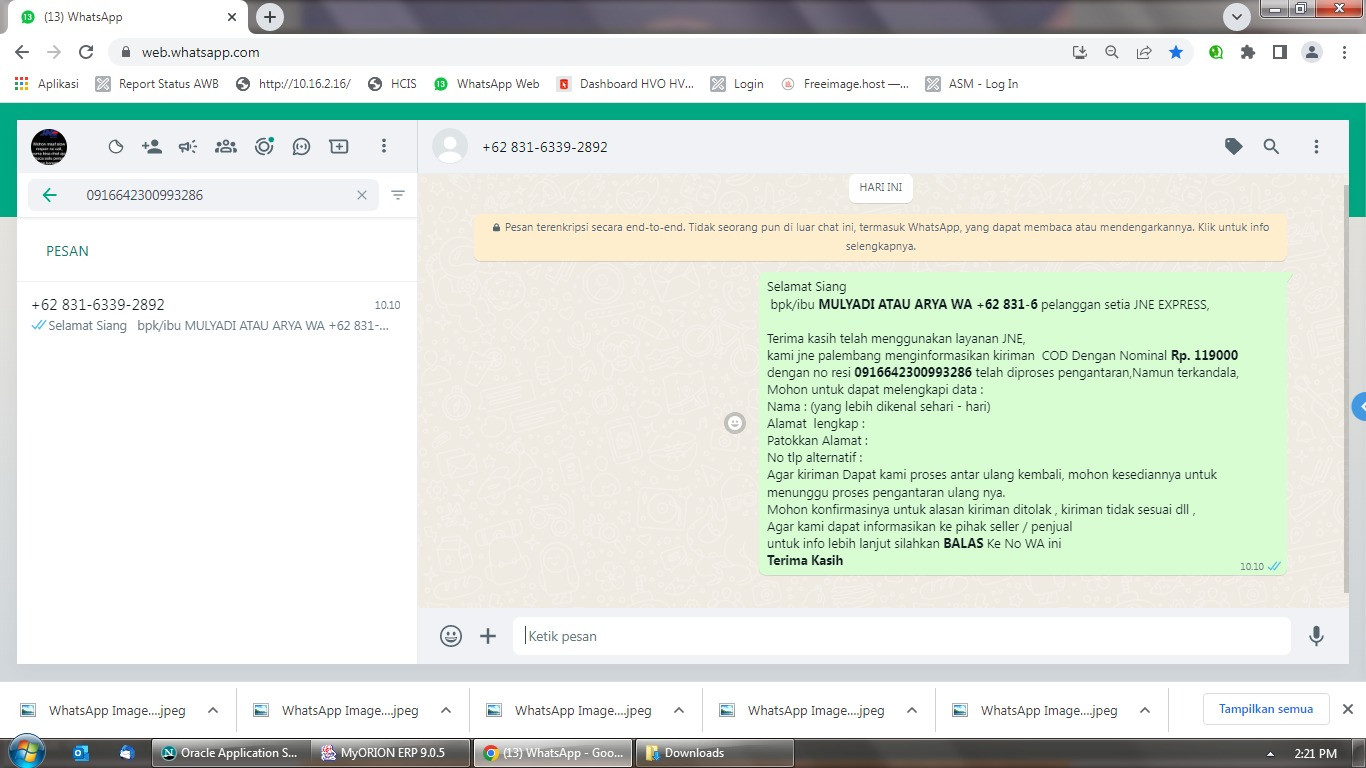Open the ASM - Log In bookmark

(x=972, y=84)
